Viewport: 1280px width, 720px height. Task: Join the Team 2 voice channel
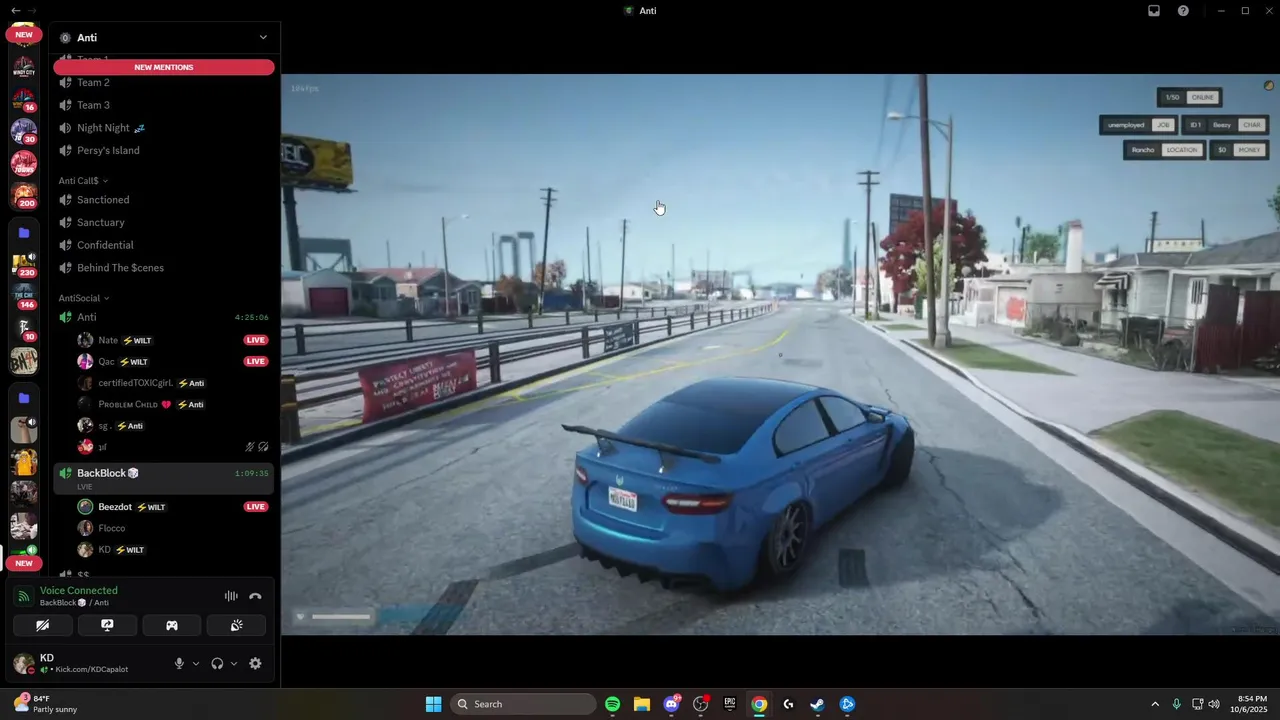point(164,82)
